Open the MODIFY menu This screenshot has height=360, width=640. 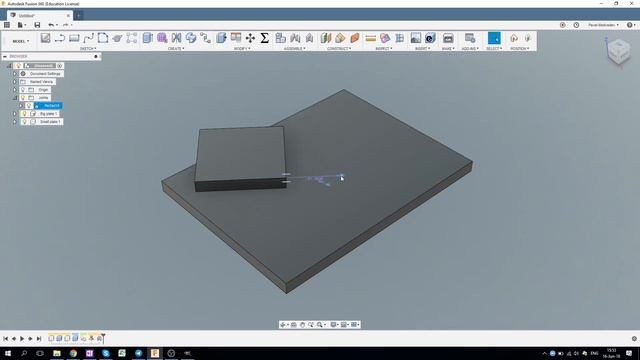point(242,49)
